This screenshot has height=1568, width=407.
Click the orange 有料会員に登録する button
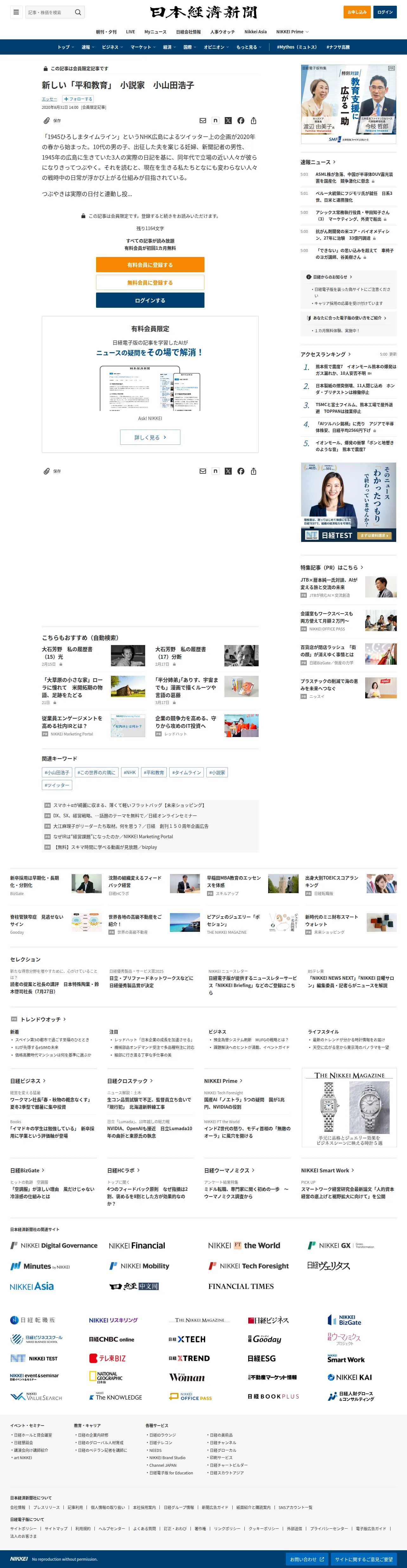pyautogui.click(x=150, y=265)
